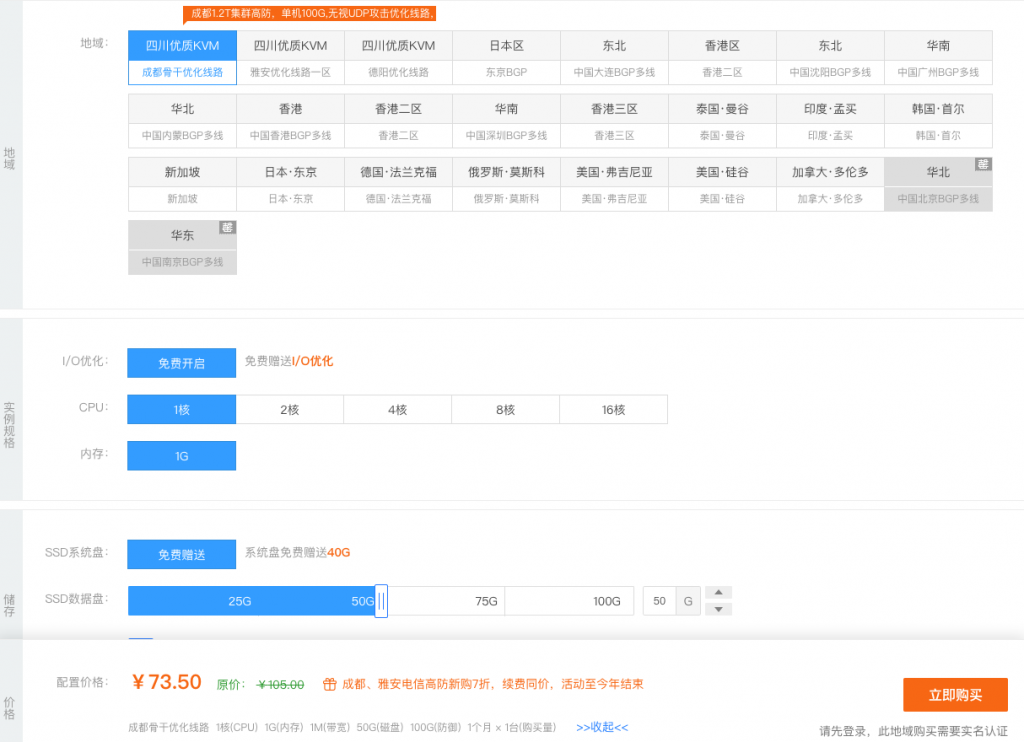This screenshot has width=1024, height=742.
Task: Click the SSD data disk slider handle
Action: pyautogui.click(x=381, y=601)
